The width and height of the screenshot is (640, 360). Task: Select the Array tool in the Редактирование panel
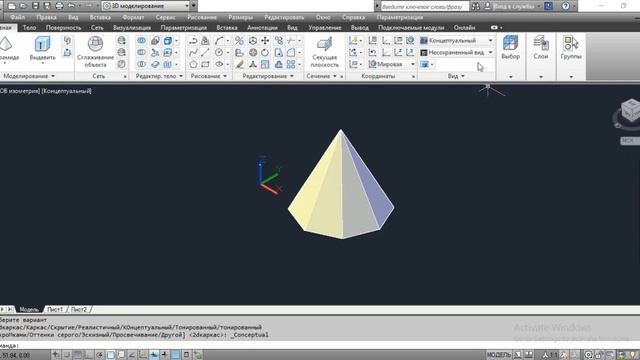pyautogui.click(x=291, y=64)
